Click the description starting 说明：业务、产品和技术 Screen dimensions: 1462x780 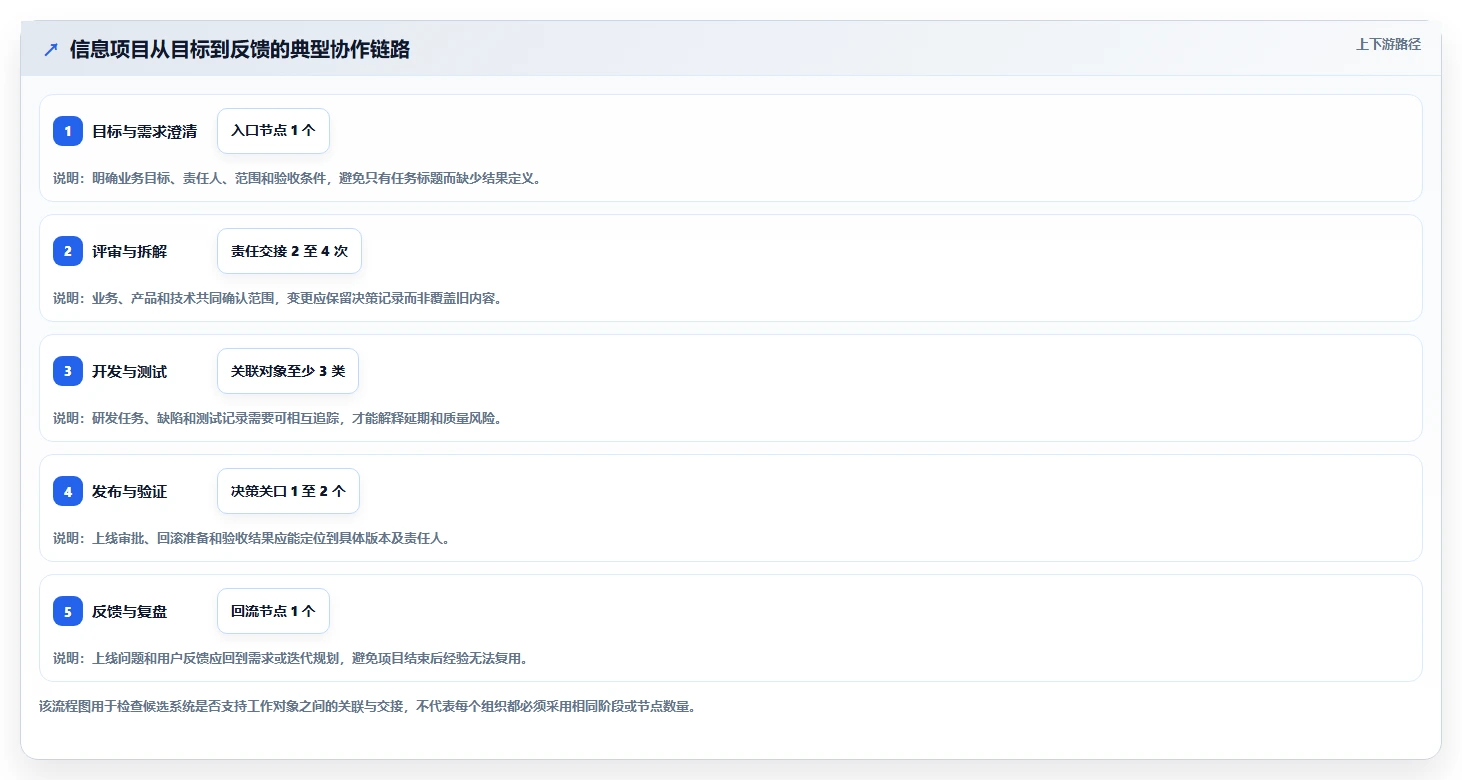tap(277, 298)
